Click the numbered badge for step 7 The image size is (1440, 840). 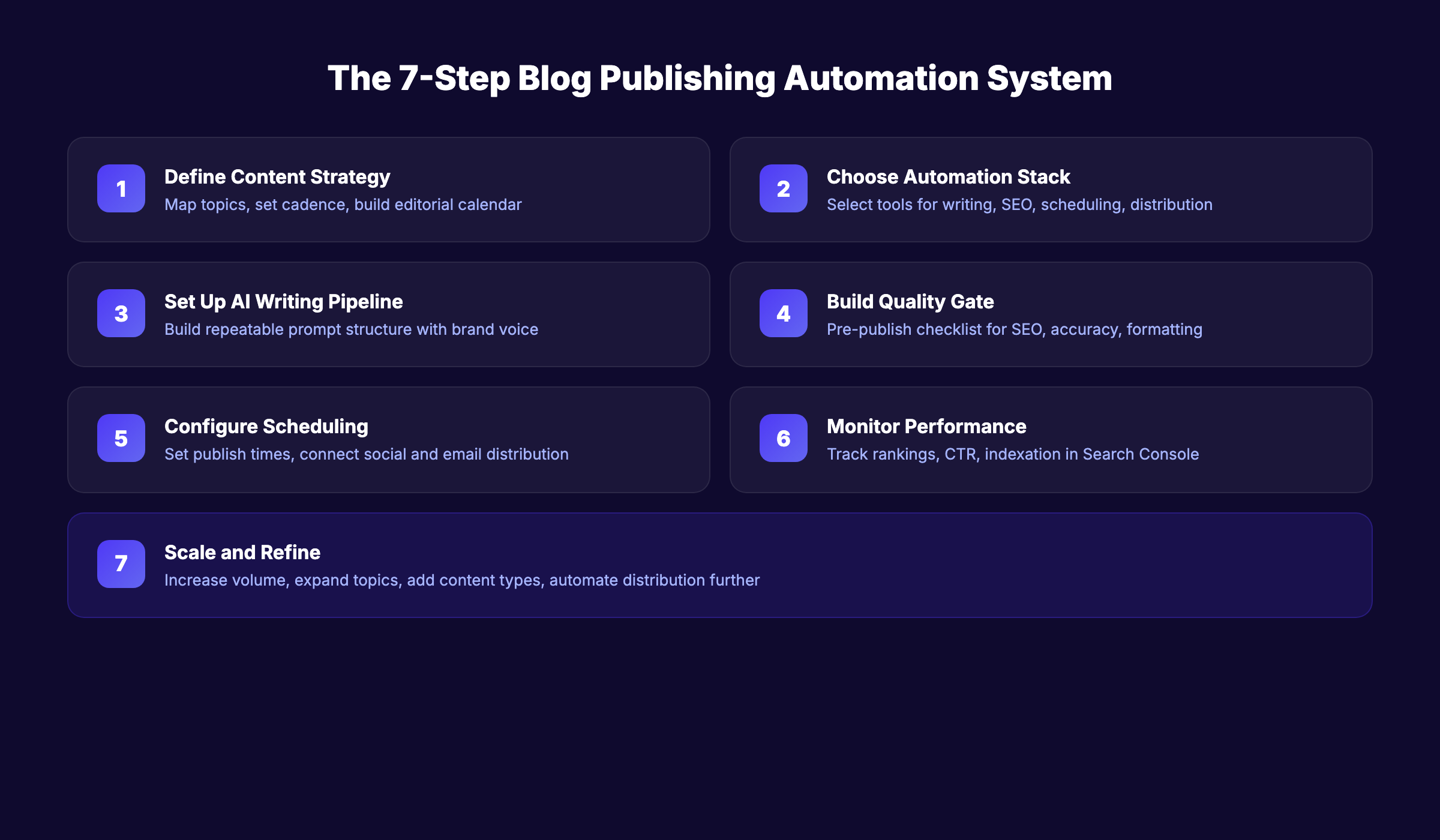click(x=121, y=564)
